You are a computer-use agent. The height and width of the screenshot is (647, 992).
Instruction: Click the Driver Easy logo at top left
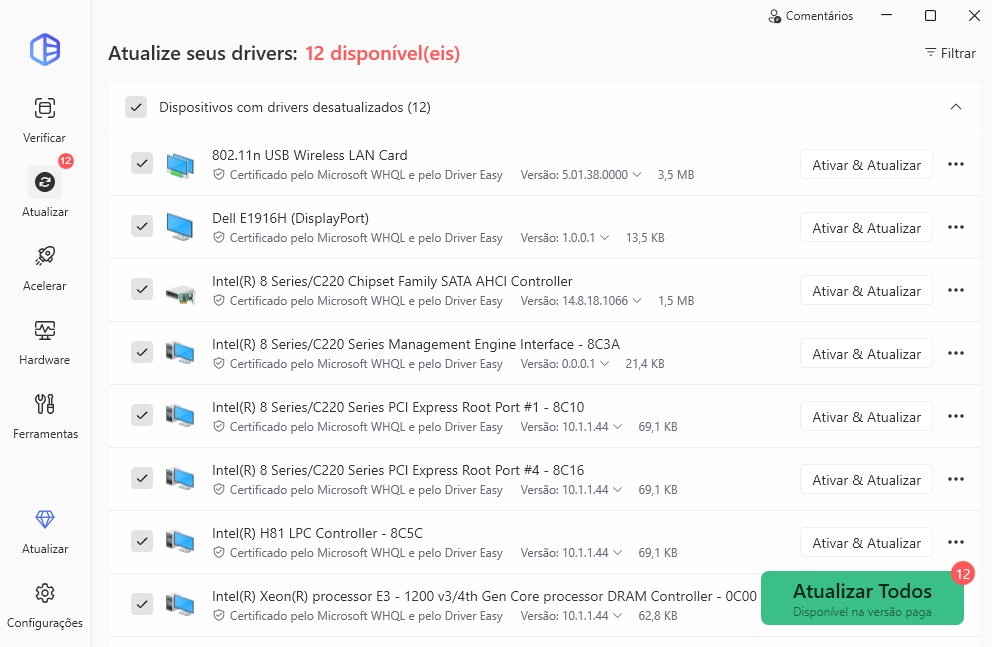click(44, 50)
